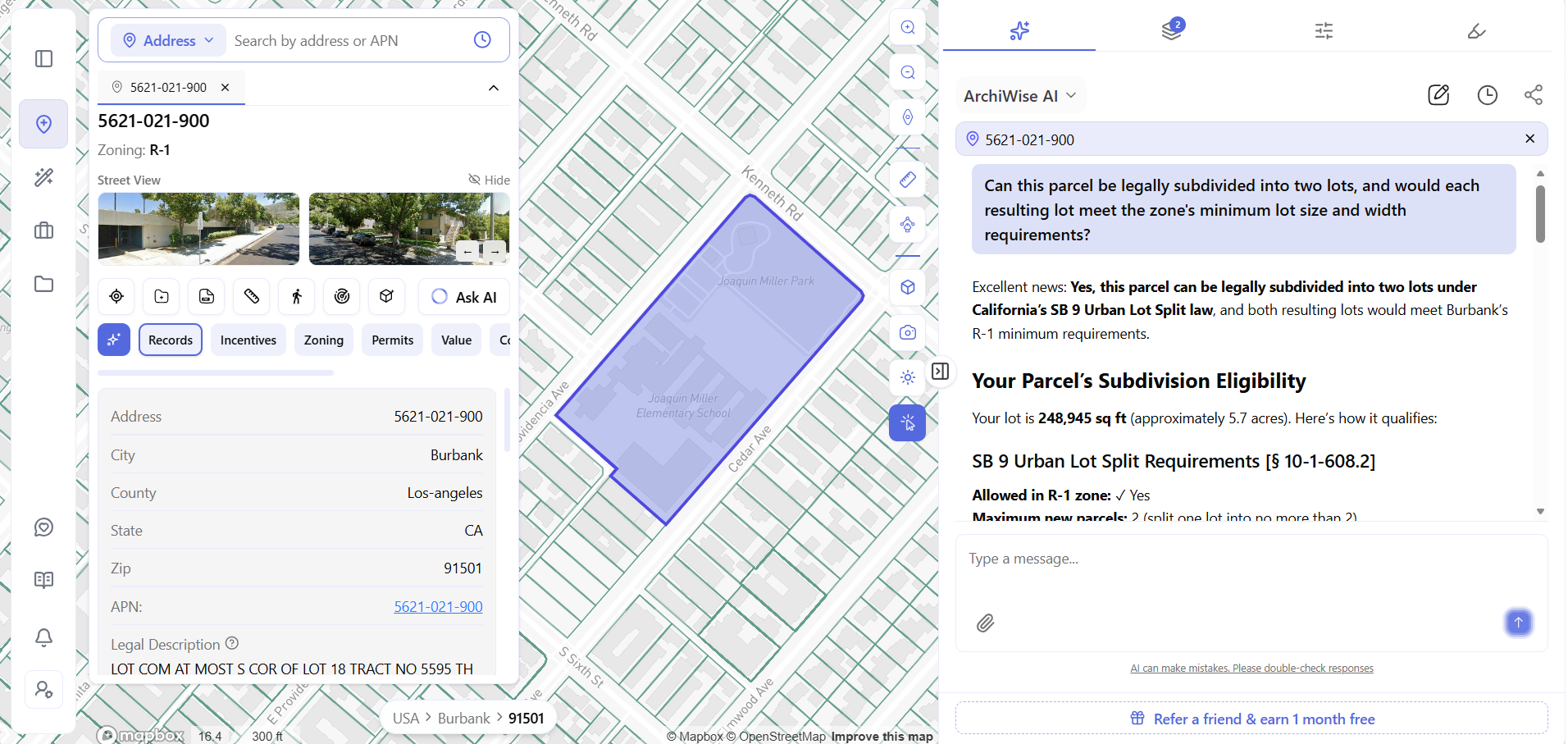Viewport: 1568px width, 744px height.
Task: Go to previous street view image arrow
Action: pyautogui.click(x=468, y=251)
